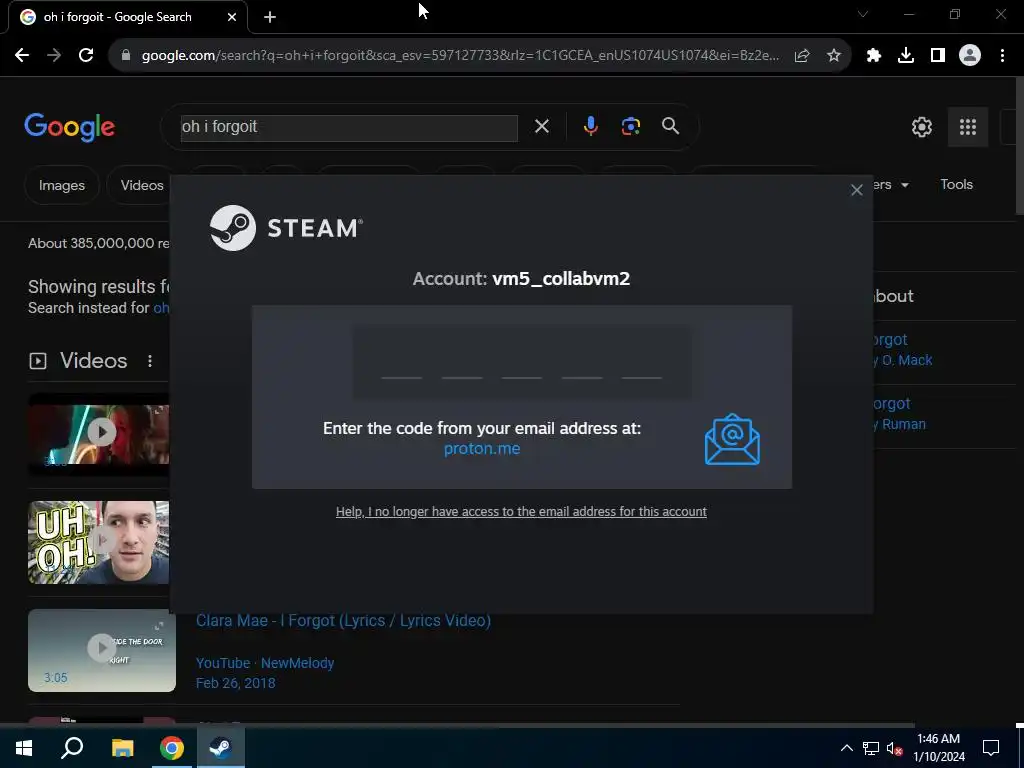The image size is (1024, 768).
Task: Reload the Google search page
Action: pos(86,56)
